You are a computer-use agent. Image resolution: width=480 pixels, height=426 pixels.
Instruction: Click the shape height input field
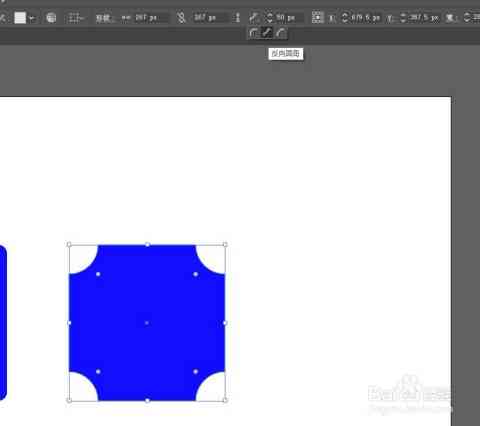point(210,17)
